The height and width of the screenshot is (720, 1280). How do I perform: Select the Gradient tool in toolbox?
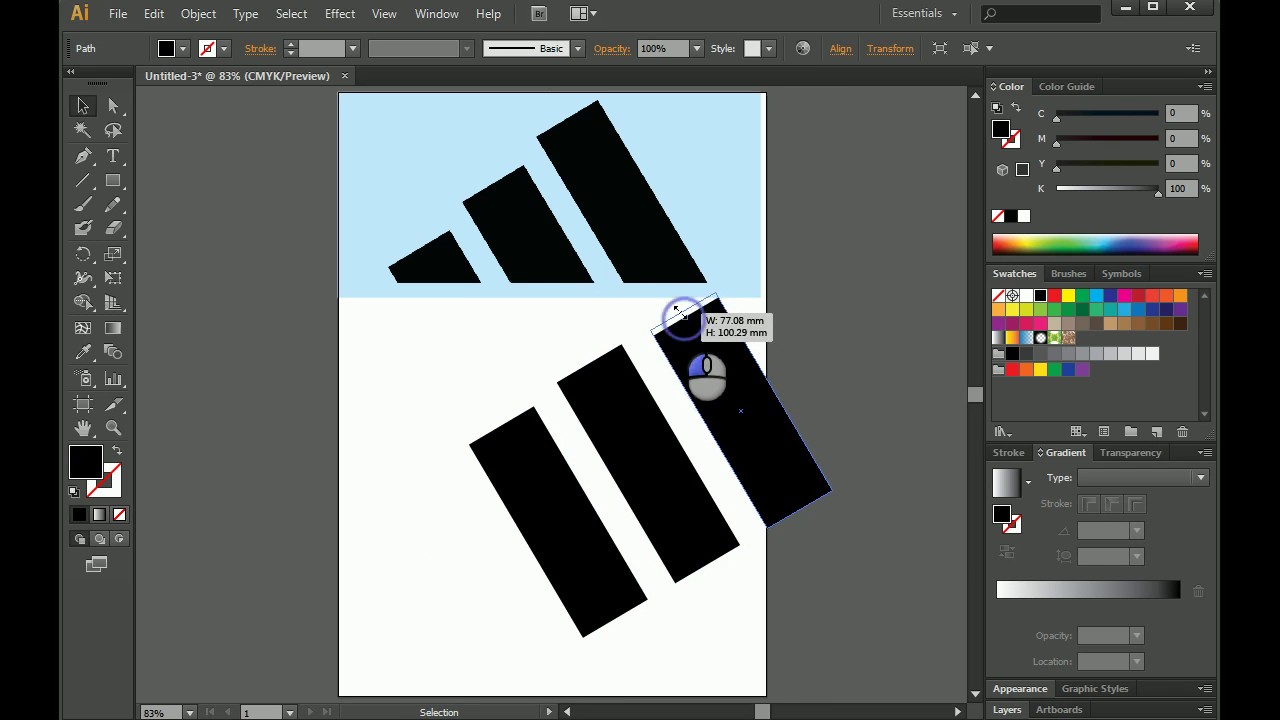point(113,328)
